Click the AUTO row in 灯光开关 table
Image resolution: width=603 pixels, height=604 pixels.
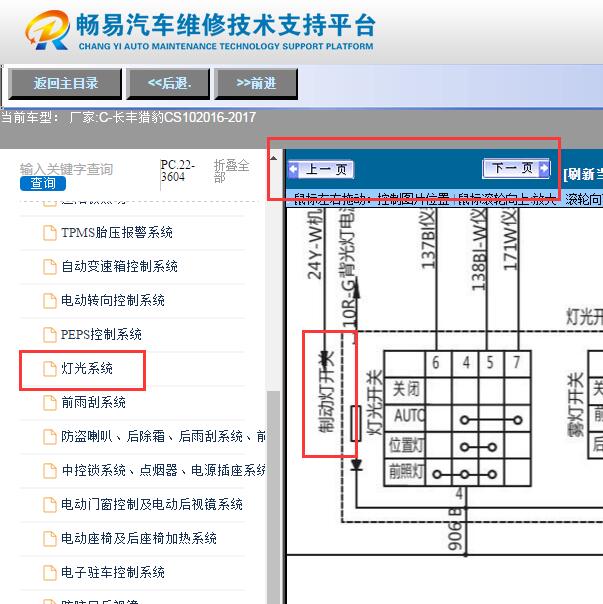pyautogui.click(x=457, y=418)
